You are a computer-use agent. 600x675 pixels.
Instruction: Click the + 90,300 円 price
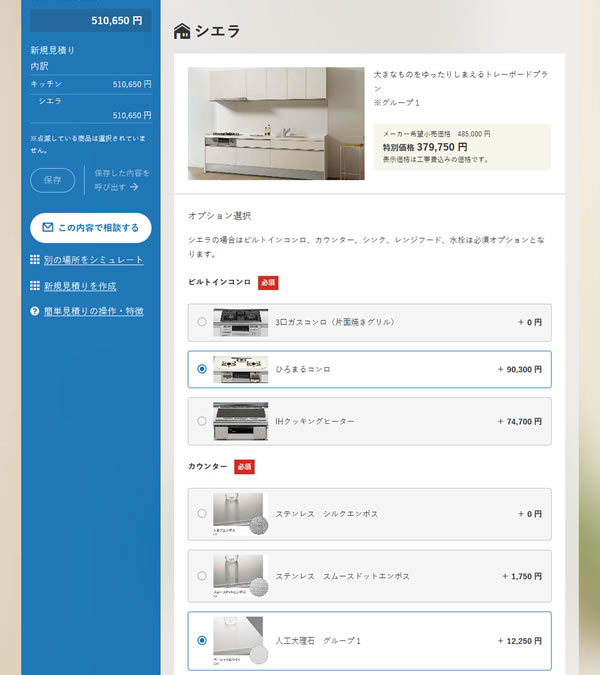point(520,369)
